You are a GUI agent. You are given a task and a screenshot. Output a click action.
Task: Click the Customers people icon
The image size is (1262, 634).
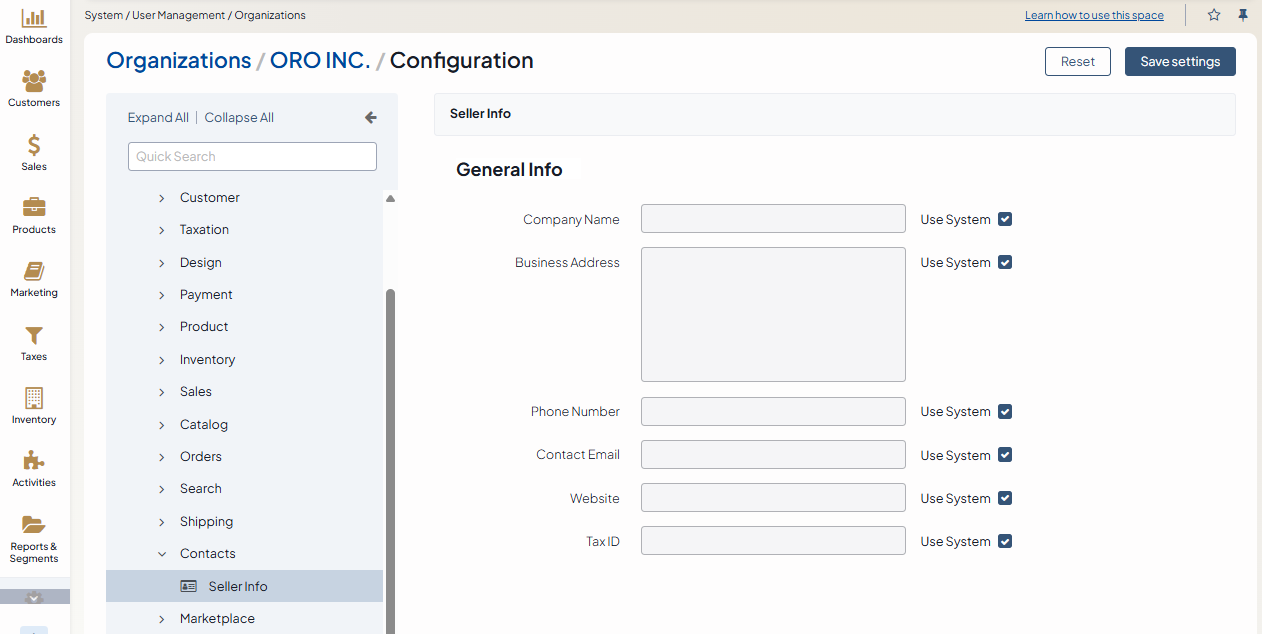[x=34, y=81]
